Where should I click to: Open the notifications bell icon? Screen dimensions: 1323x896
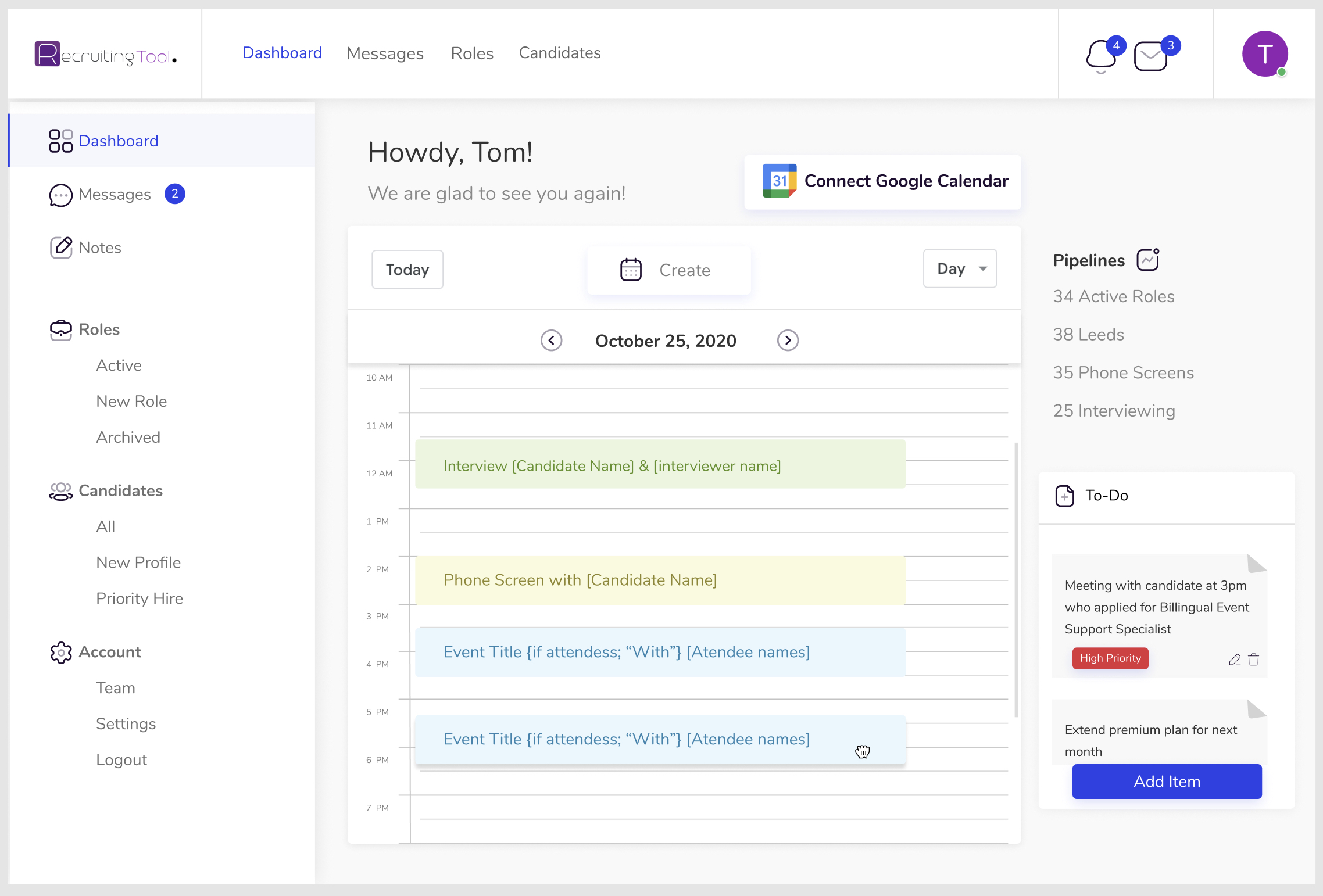1101,55
